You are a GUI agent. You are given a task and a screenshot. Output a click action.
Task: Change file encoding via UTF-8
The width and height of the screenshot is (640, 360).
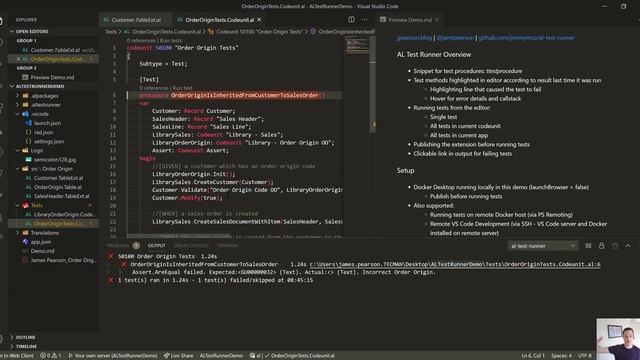pyautogui.click(x=585, y=356)
